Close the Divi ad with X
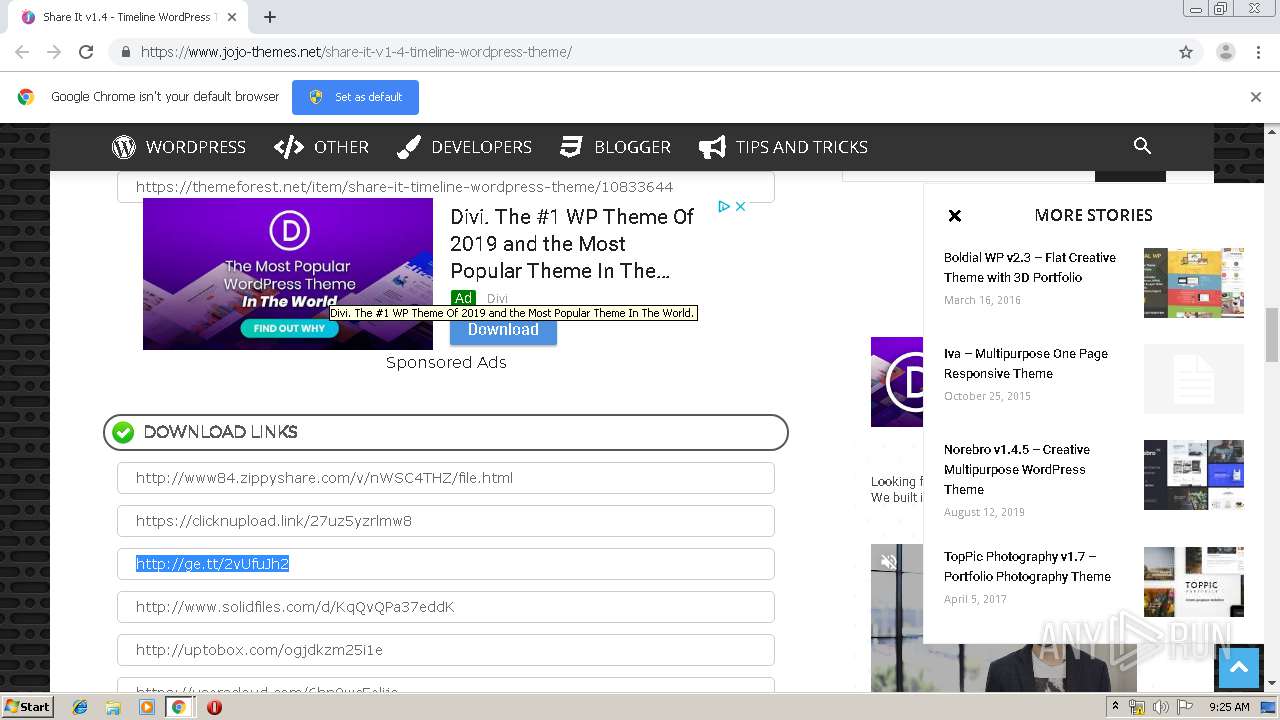This screenshot has height=720, width=1280. tap(741, 206)
